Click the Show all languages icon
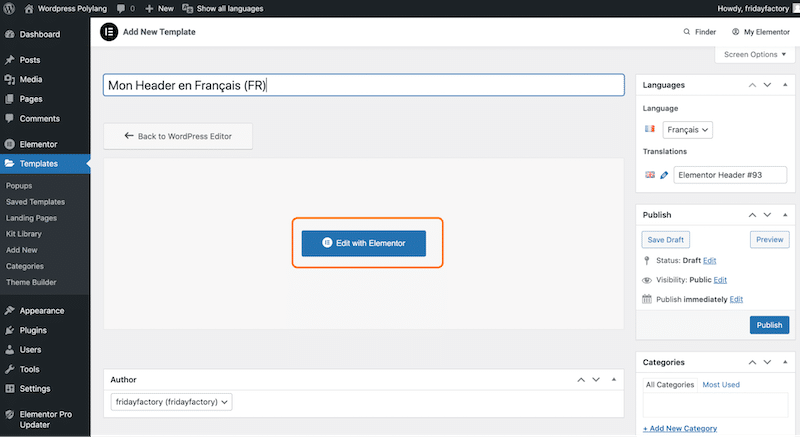This screenshot has height=437, width=800. [187, 9]
